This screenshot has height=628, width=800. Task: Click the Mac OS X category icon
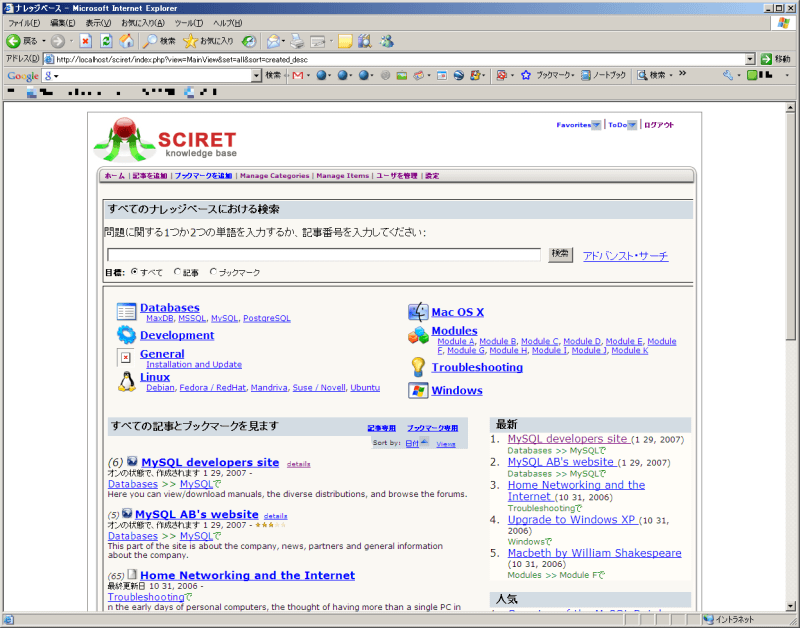point(417,312)
